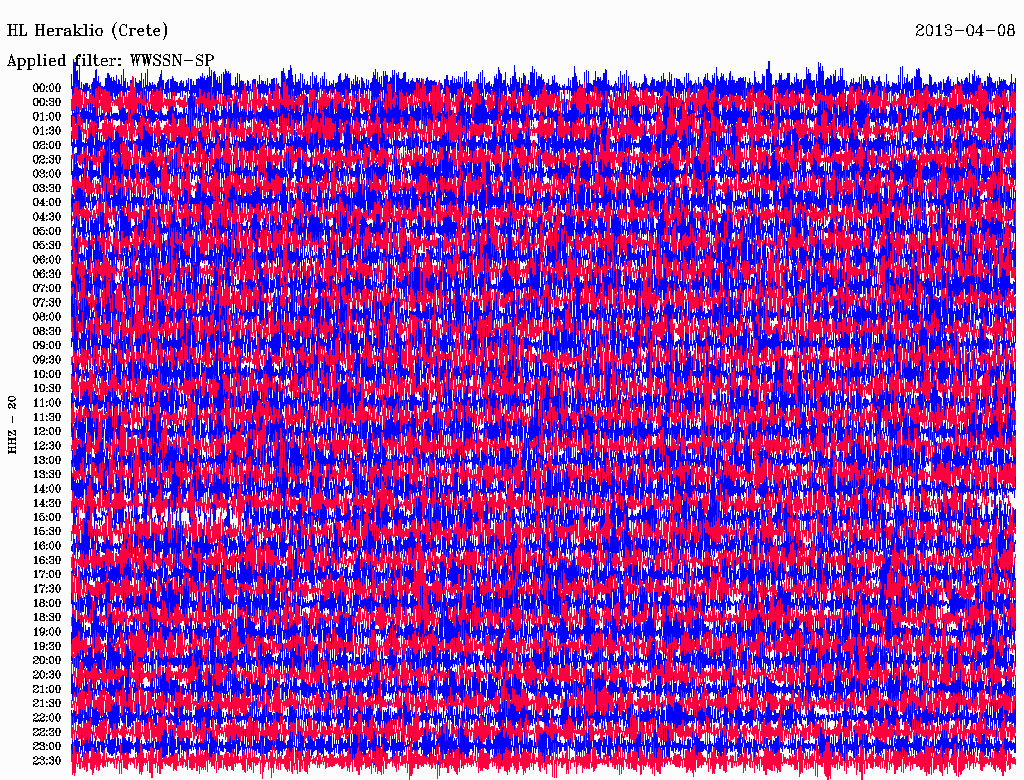Screen dimensions: 1024x780
Task: Select the 08:00 time label
Action: [x=46, y=317]
